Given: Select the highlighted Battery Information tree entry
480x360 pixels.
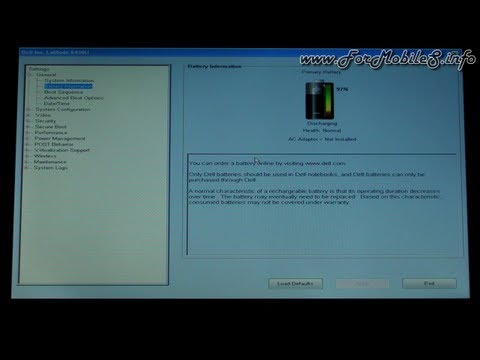Looking at the screenshot, I should click(x=68, y=86).
